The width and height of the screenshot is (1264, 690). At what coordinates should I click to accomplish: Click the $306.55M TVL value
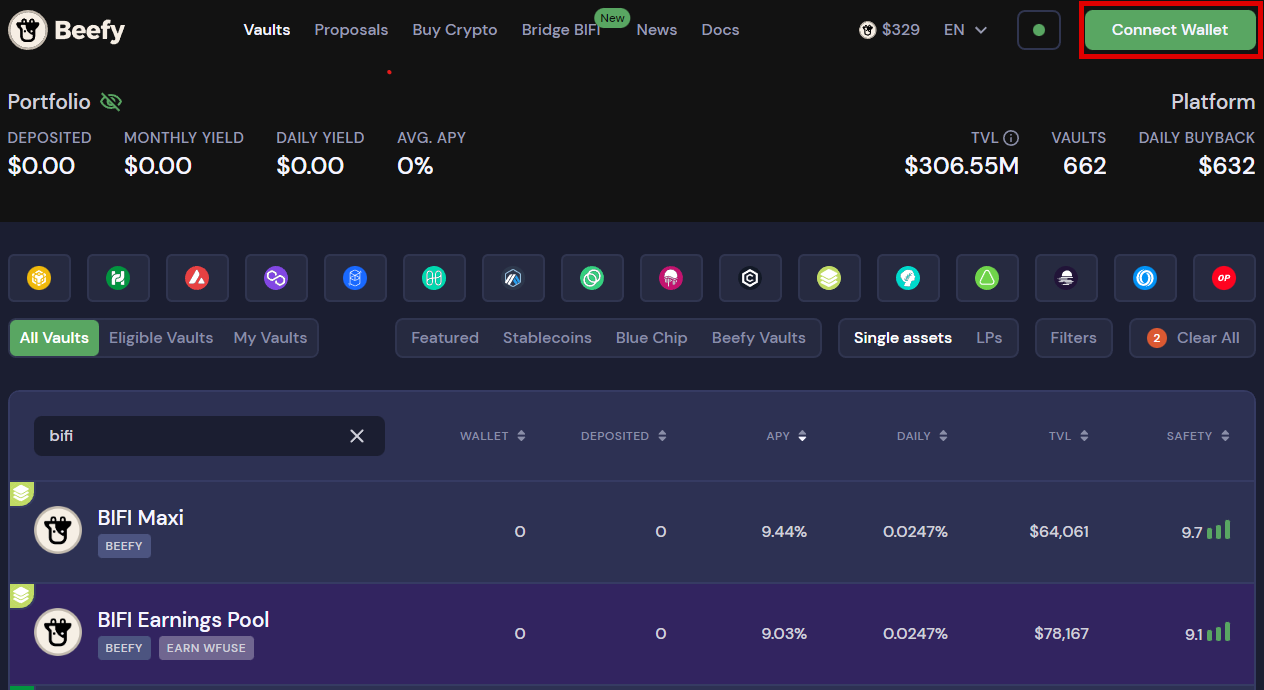[x=962, y=166]
